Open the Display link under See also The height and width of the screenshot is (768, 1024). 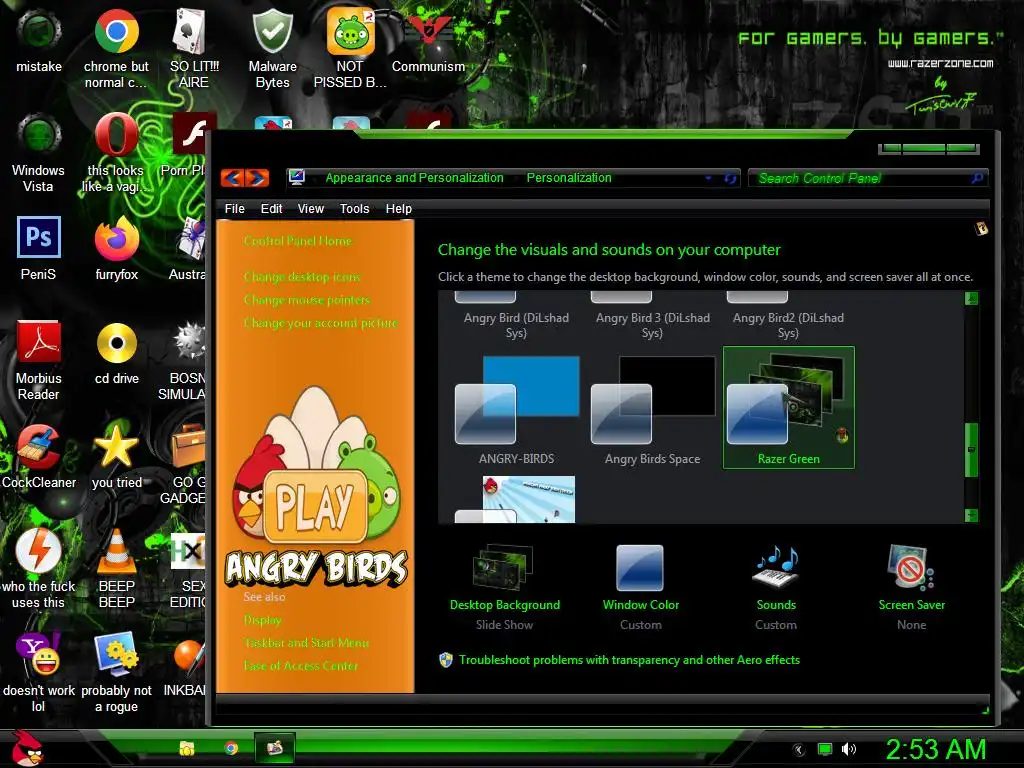[x=263, y=620]
